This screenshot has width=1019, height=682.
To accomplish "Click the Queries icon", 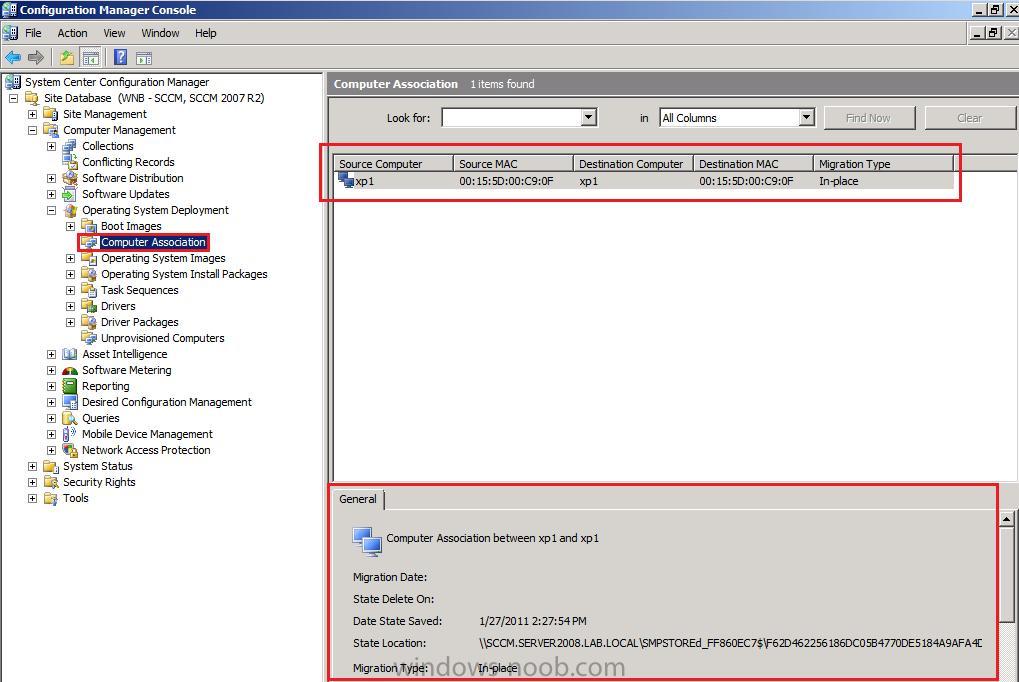I will [x=70, y=418].
